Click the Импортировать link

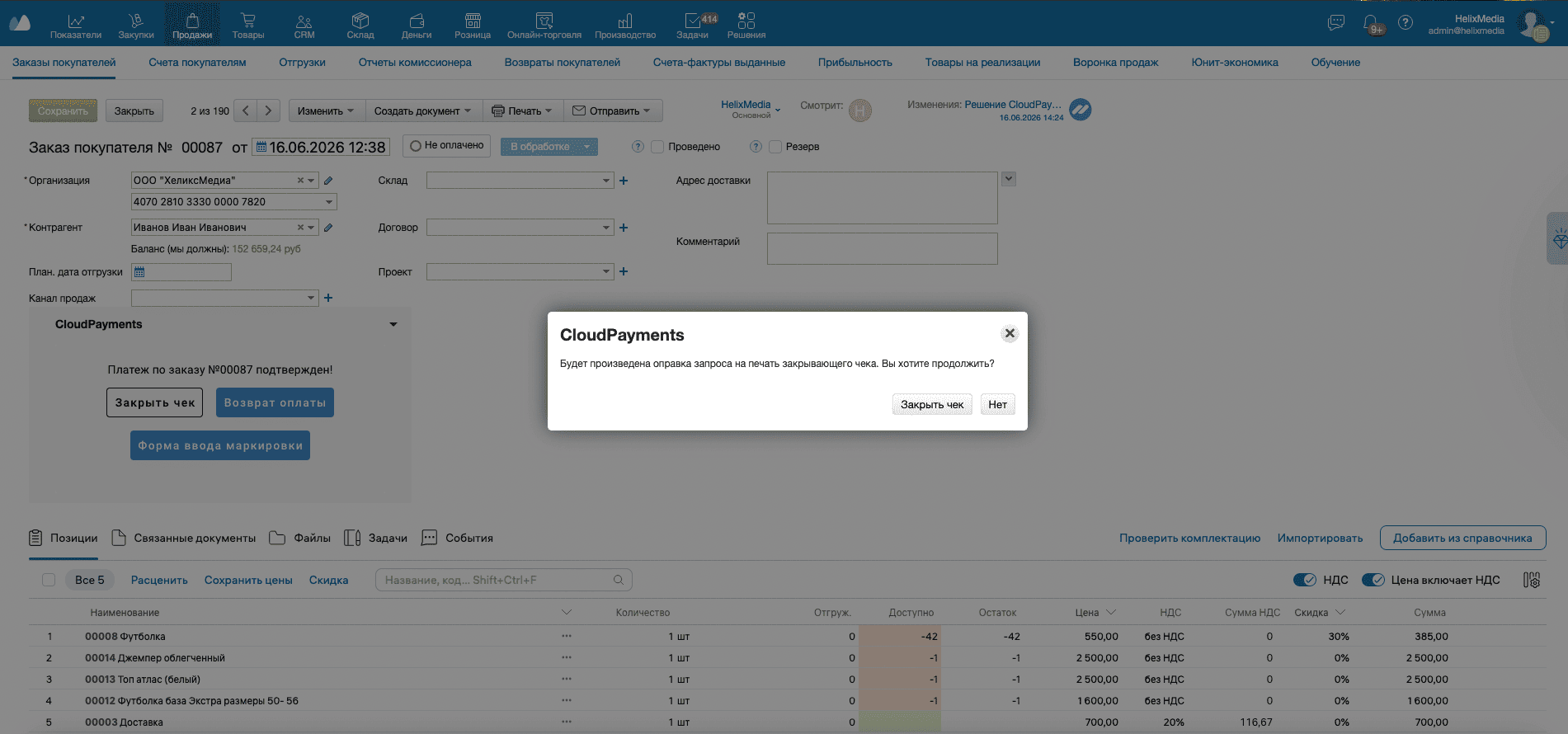[1320, 539]
